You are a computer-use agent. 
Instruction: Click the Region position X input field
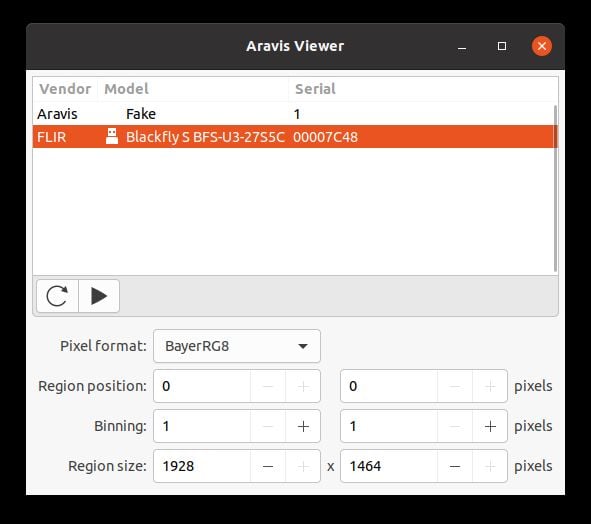[x=202, y=386]
